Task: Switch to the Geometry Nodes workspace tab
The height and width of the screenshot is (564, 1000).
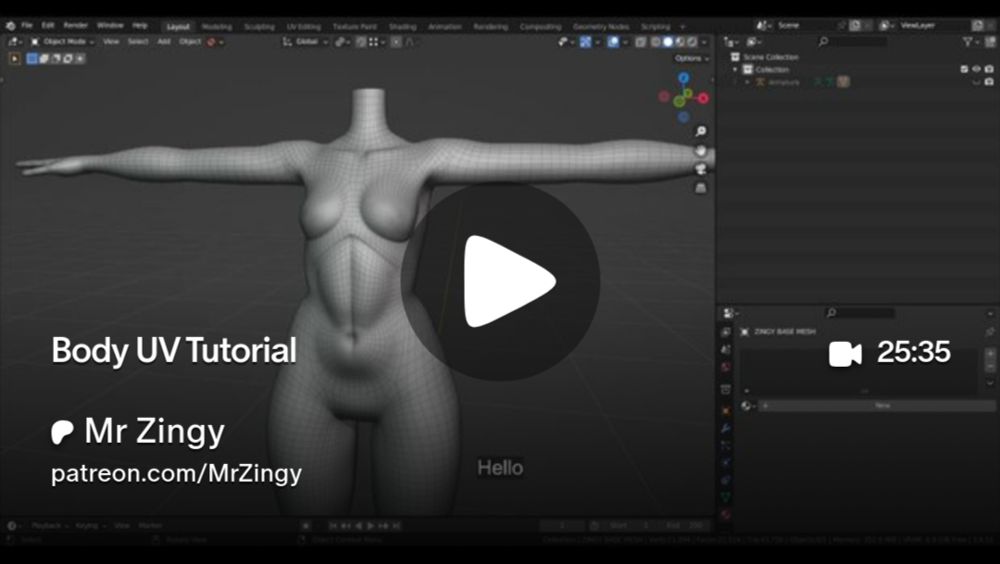Action: 601,27
